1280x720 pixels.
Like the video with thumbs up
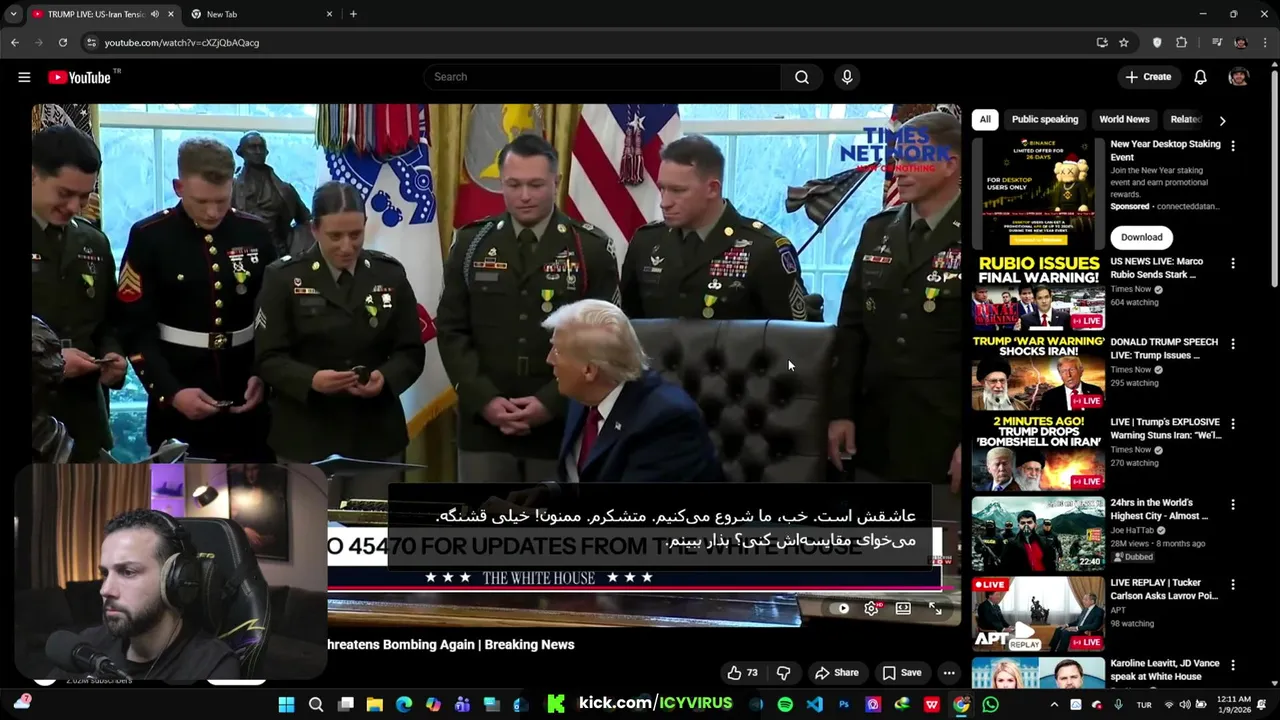coord(742,673)
